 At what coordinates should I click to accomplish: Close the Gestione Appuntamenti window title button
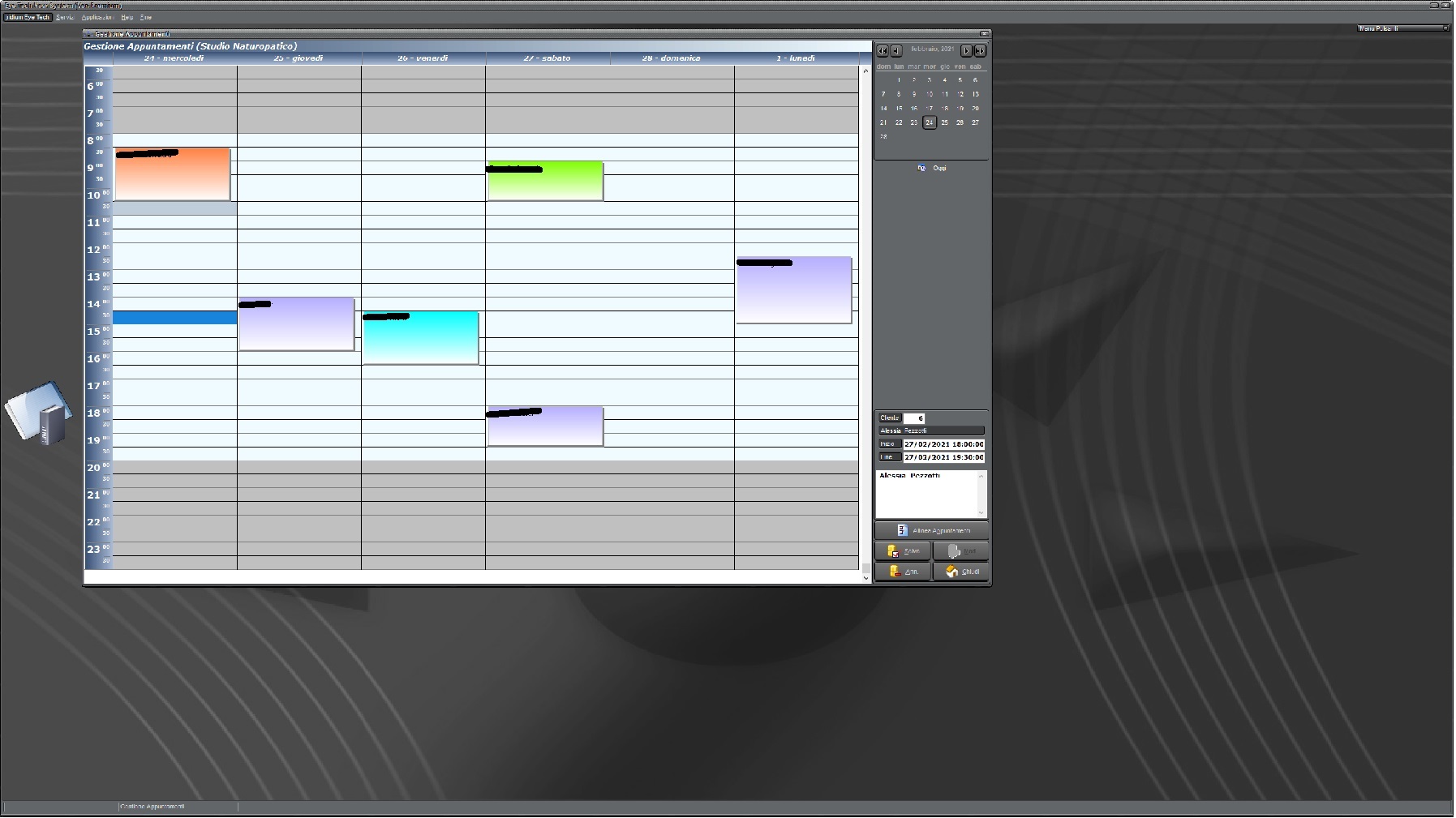(985, 34)
